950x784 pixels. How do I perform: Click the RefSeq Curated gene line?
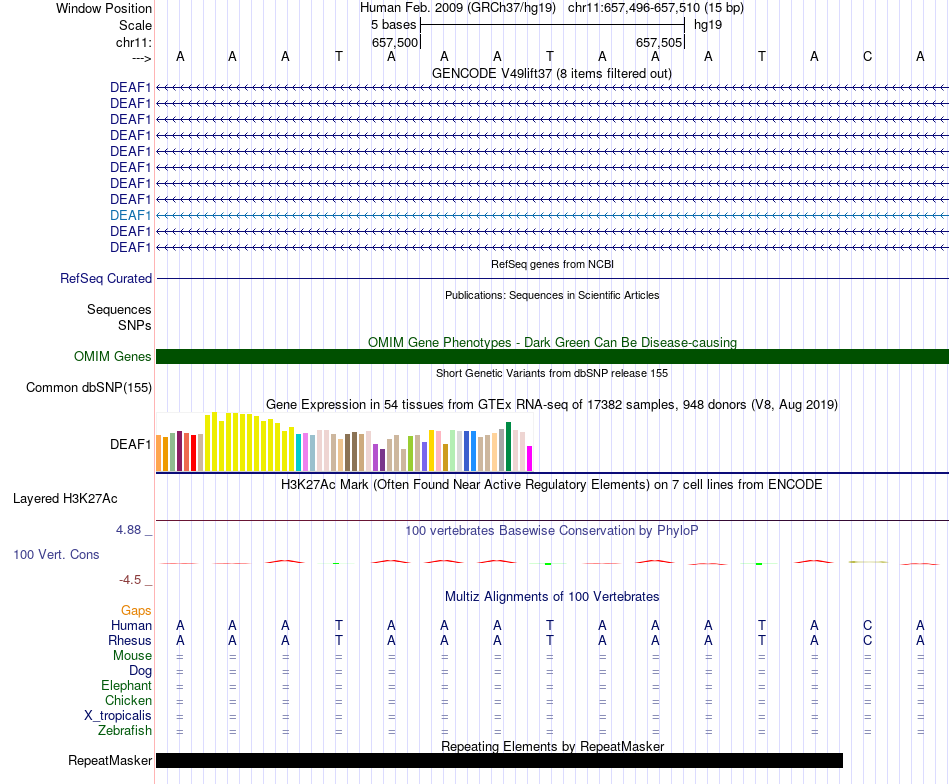[x=552, y=278]
